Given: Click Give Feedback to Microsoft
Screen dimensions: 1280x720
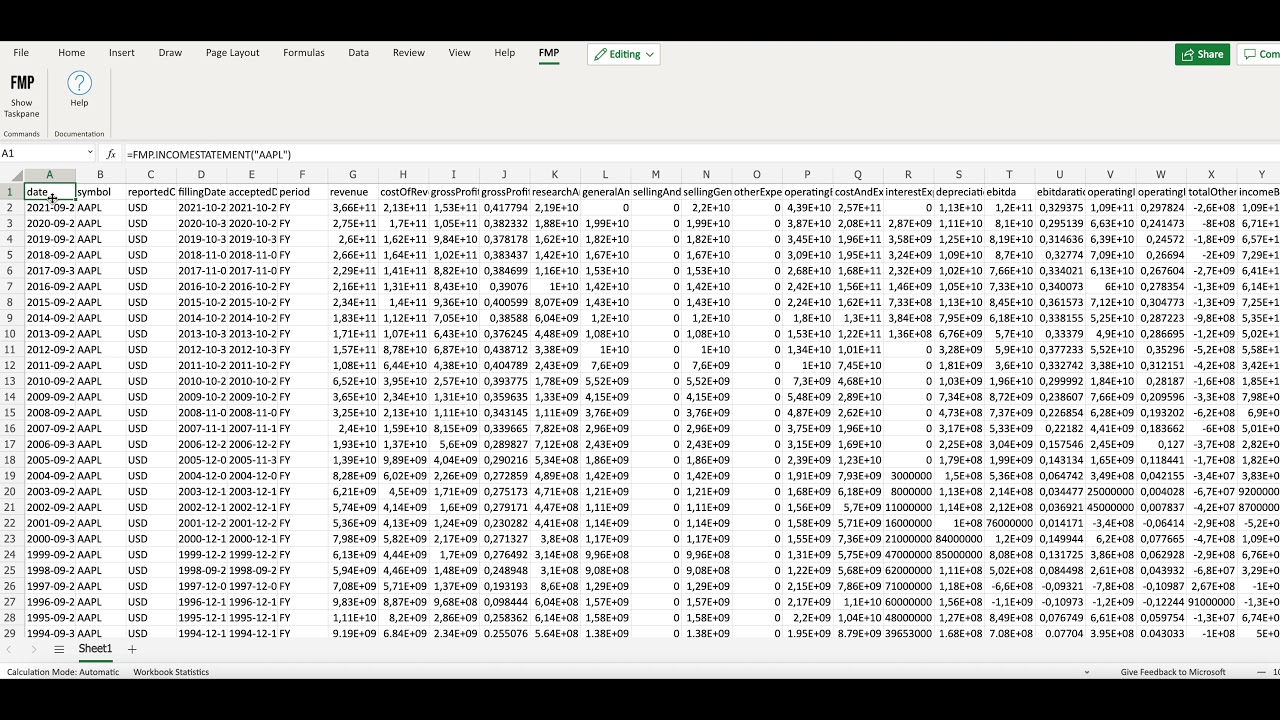Looking at the screenshot, I should coord(1173,672).
